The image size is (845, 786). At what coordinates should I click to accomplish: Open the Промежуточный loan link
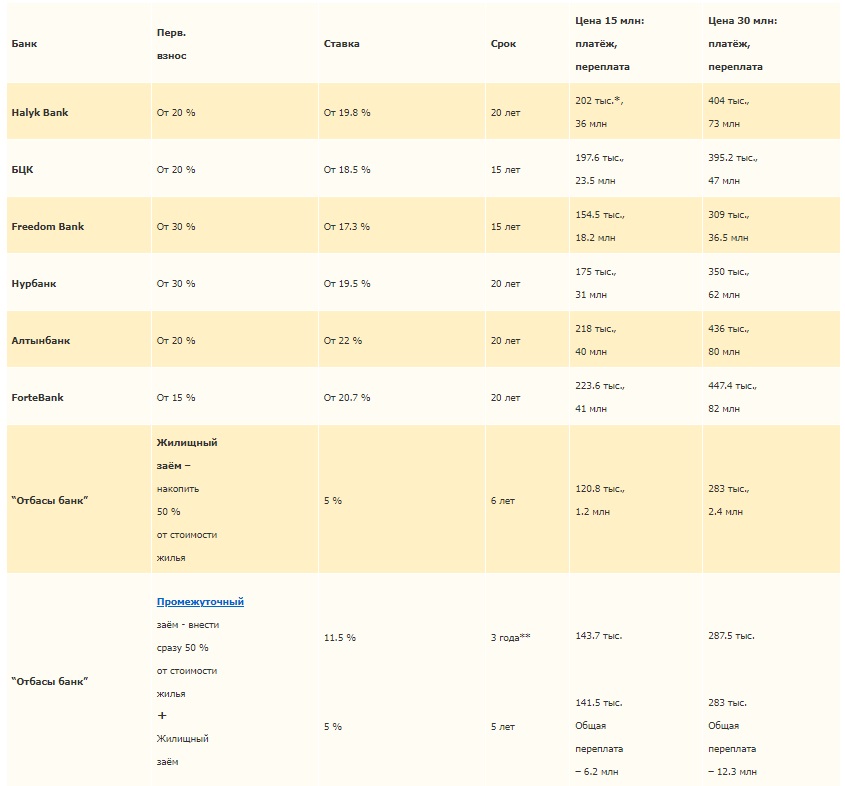pos(200,602)
